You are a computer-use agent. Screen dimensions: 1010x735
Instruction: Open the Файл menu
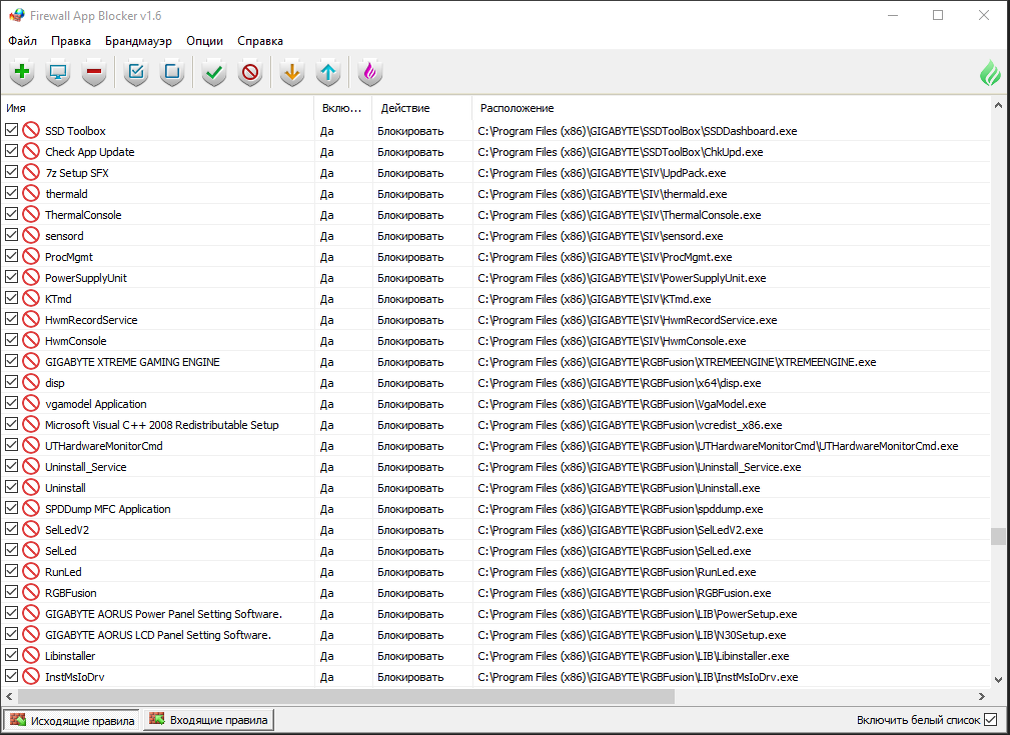[x=23, y=41]
